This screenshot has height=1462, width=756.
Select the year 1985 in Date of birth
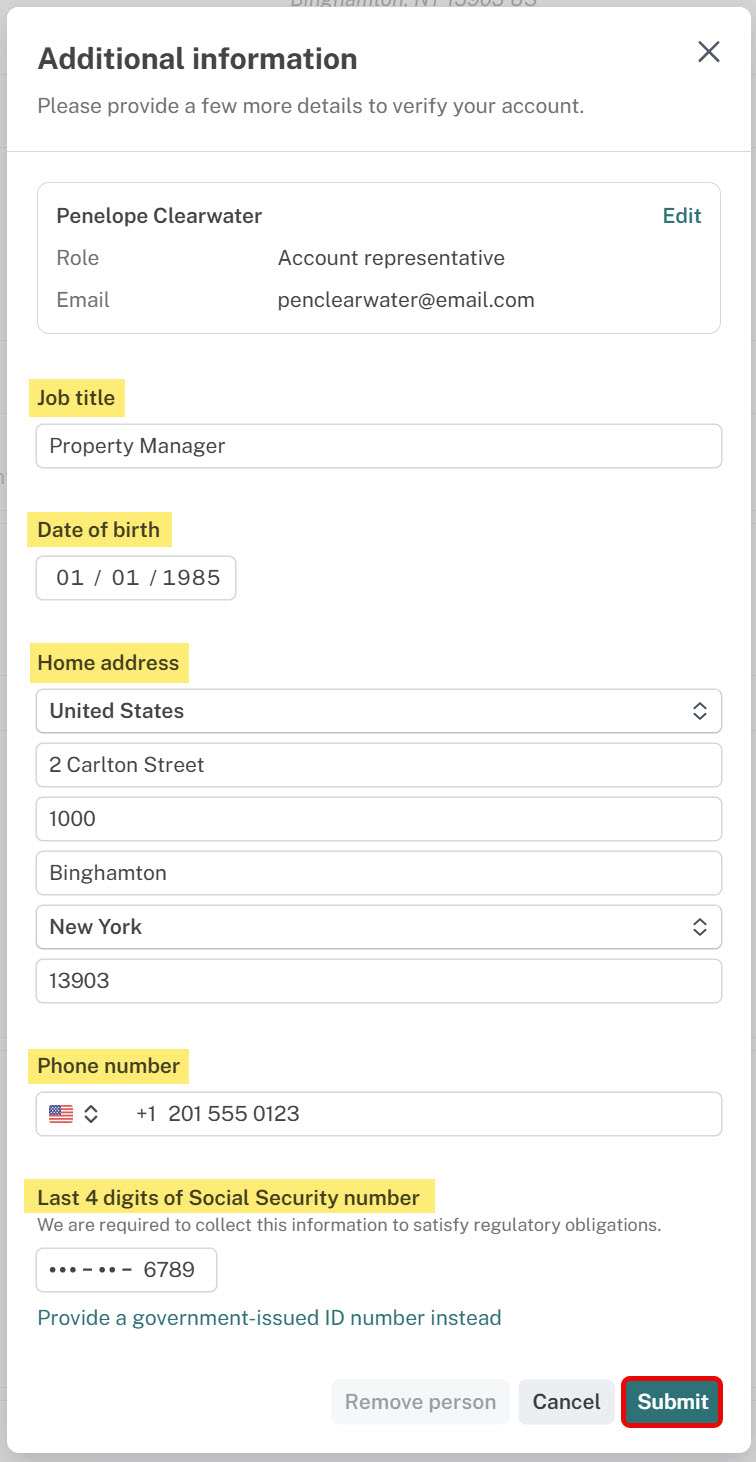point(191,578)
